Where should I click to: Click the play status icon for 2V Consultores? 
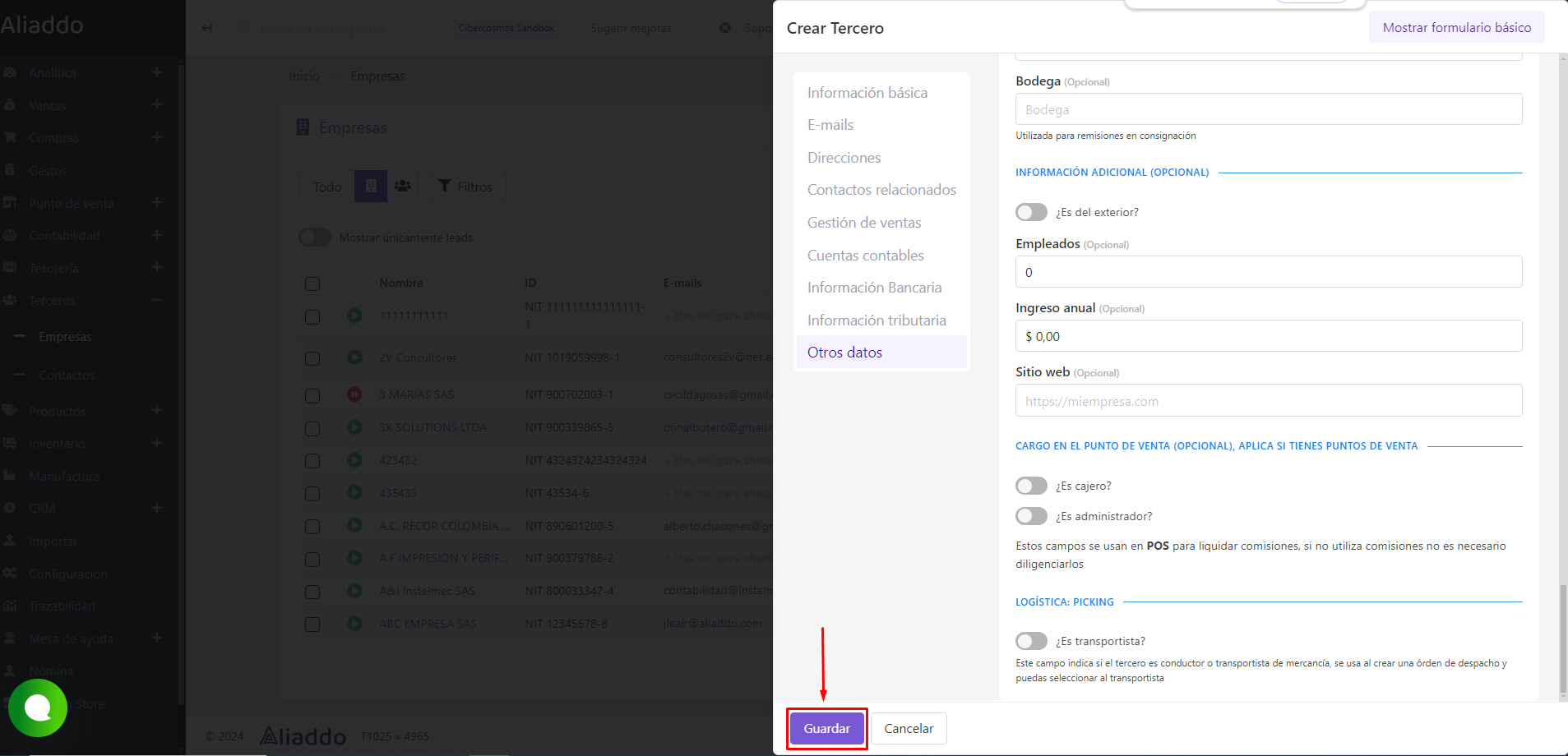(x=354, y=357)
